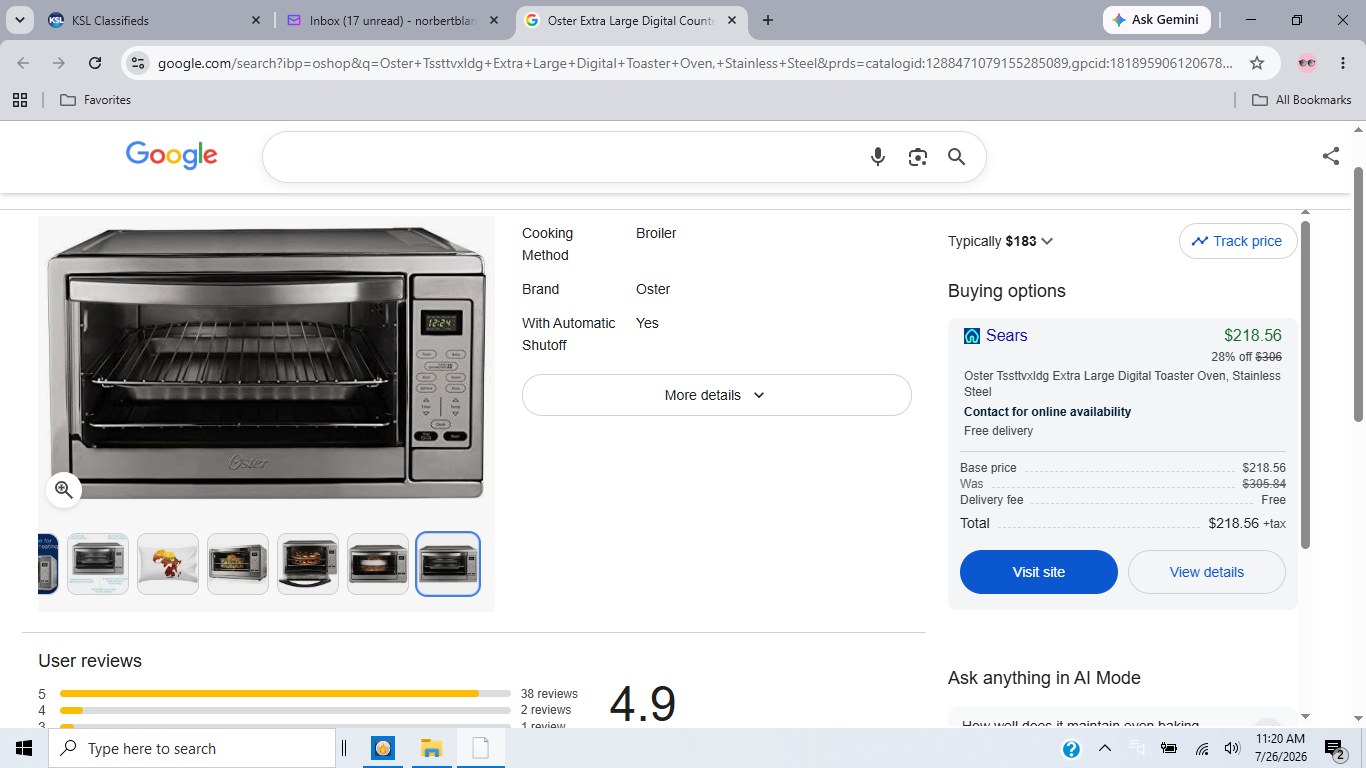Open the network Wi-Fi tray icon
This screenshot has width=1366, height=768.
pos(1202,748)
